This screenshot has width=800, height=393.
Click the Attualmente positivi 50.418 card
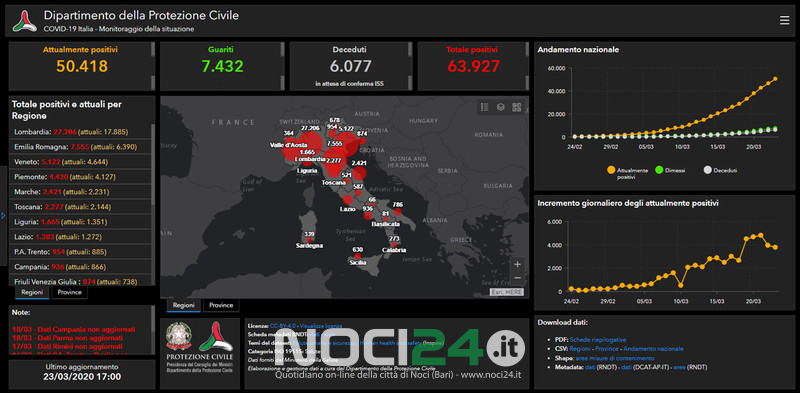(x=82, y=66)
